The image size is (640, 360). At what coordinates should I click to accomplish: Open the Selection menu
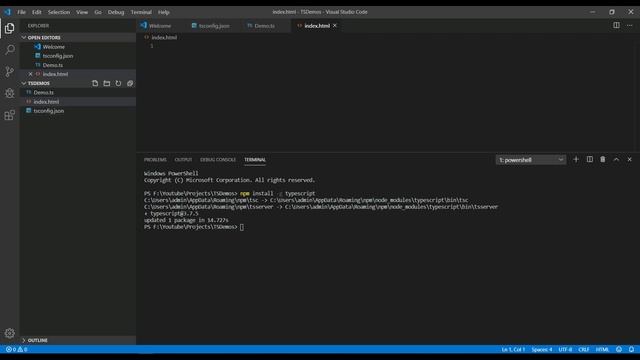click(59, 12)
